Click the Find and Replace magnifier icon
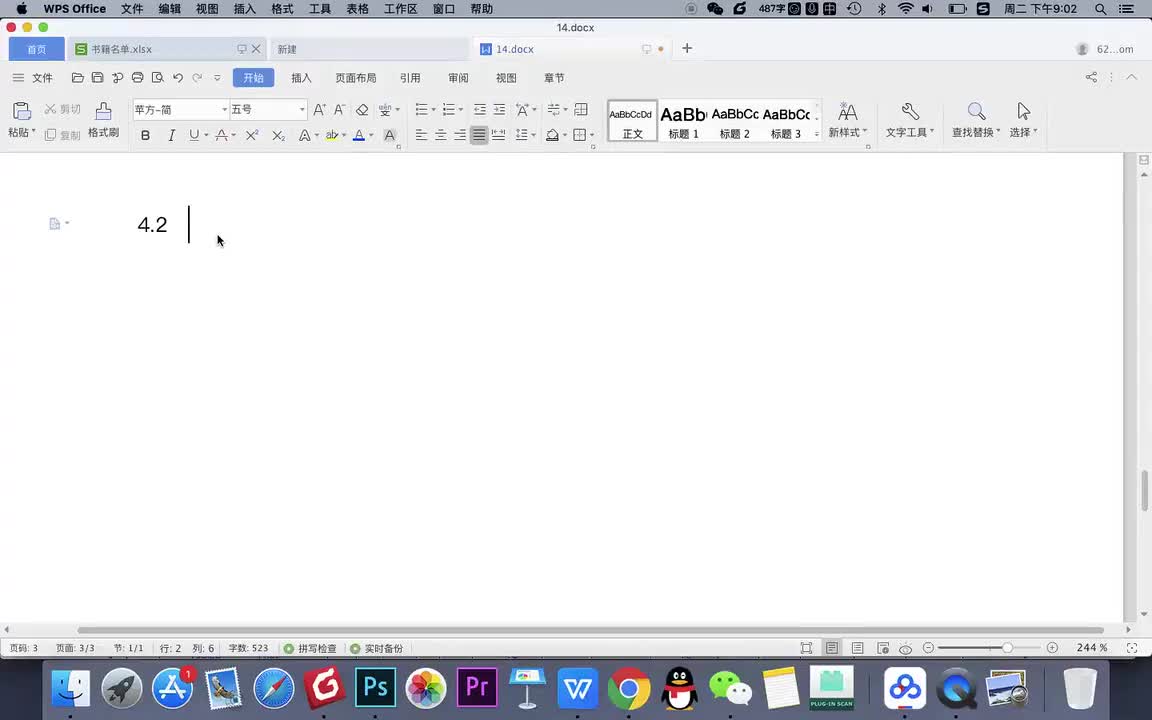Viewport: 1152px width, 720px height. (x=976, y=112)
